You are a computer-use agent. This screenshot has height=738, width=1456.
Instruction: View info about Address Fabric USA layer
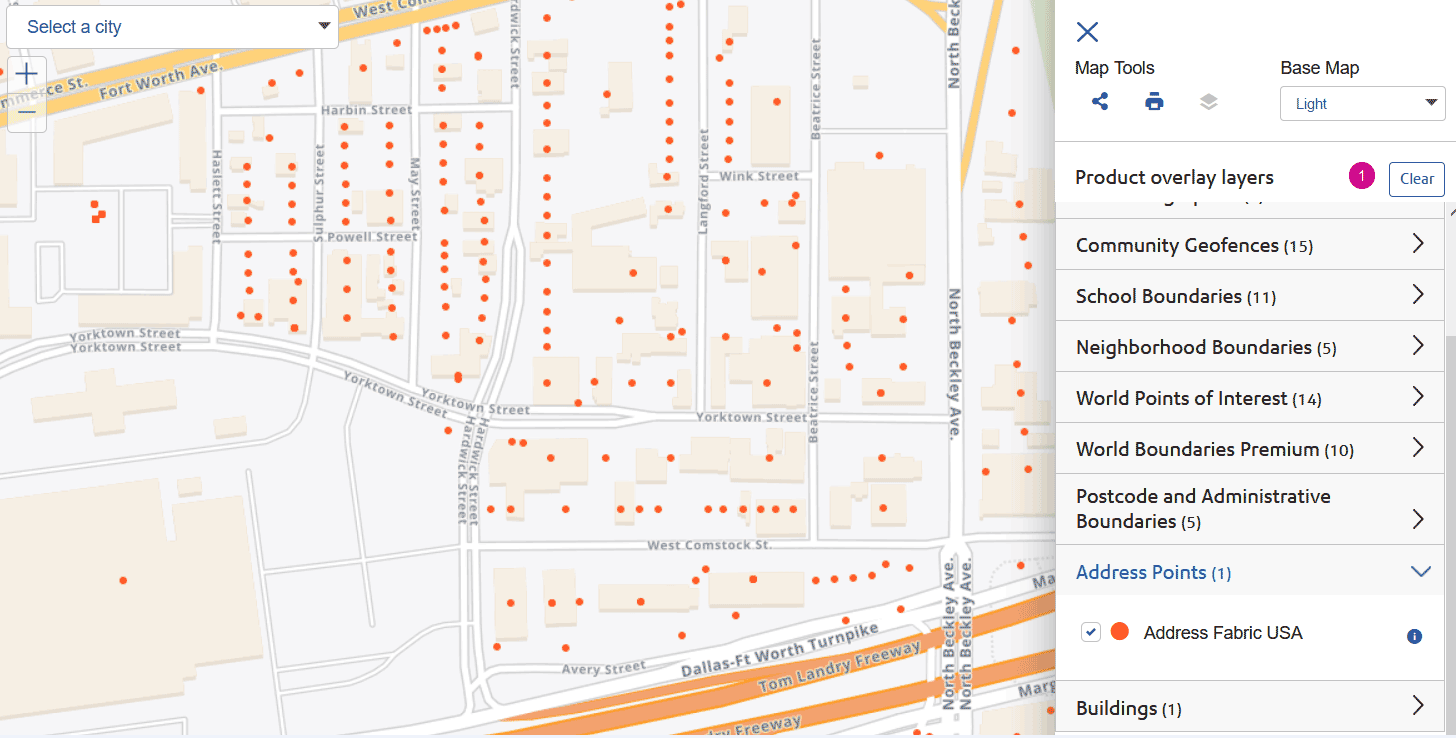pyautogui.click(x=1414, y=636)
